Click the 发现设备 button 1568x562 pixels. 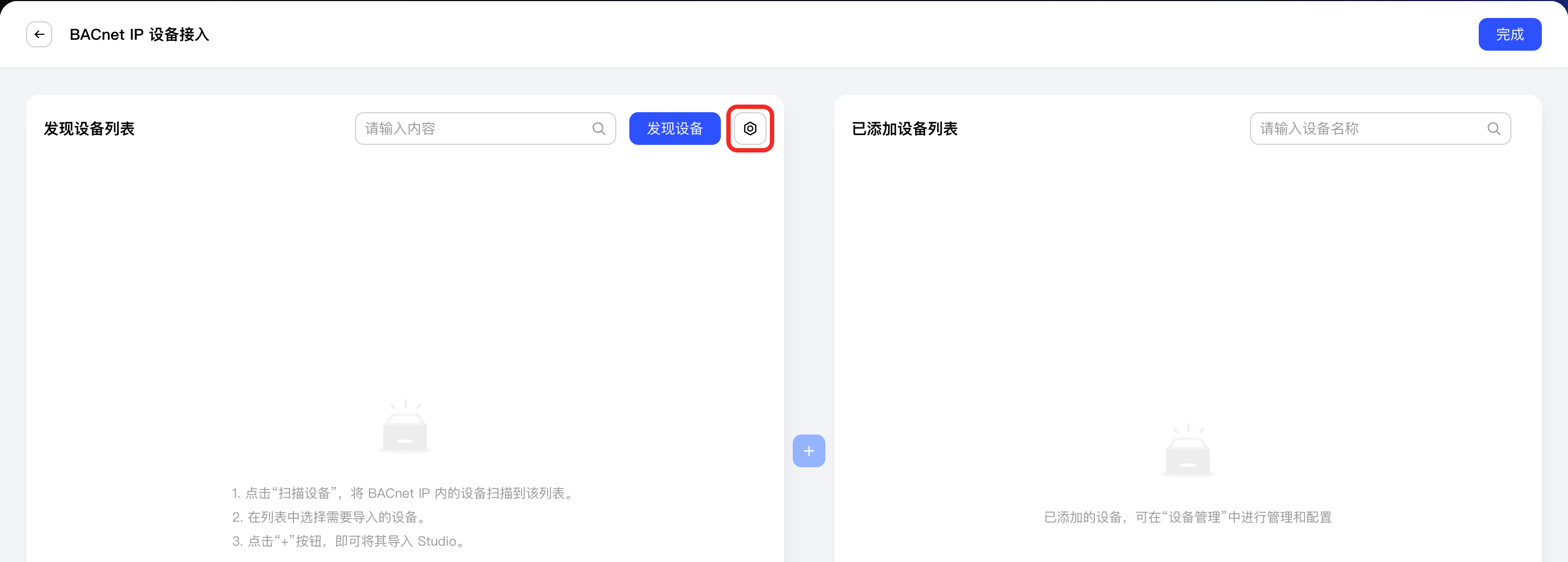[x=675, y=129]
